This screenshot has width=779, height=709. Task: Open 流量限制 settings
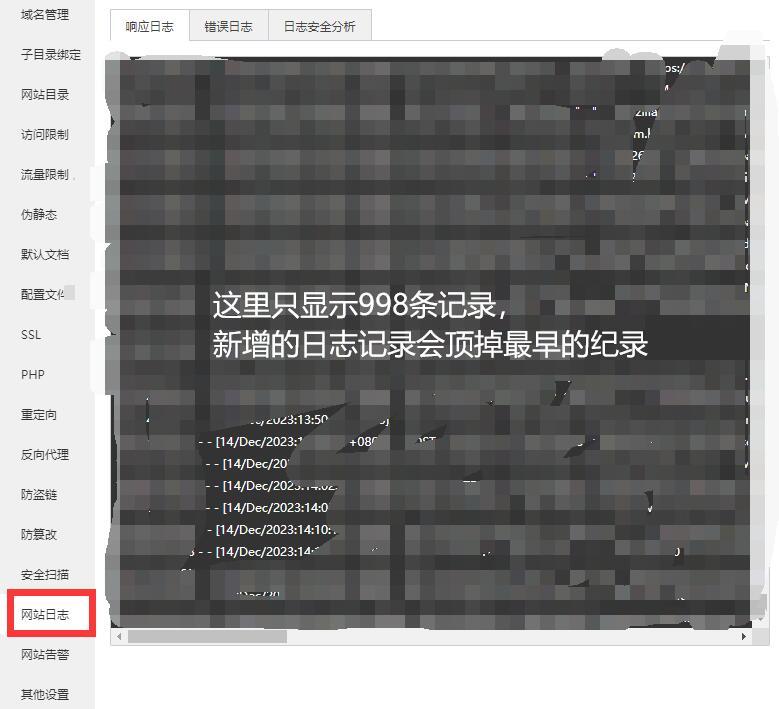[x=45, y=174]
